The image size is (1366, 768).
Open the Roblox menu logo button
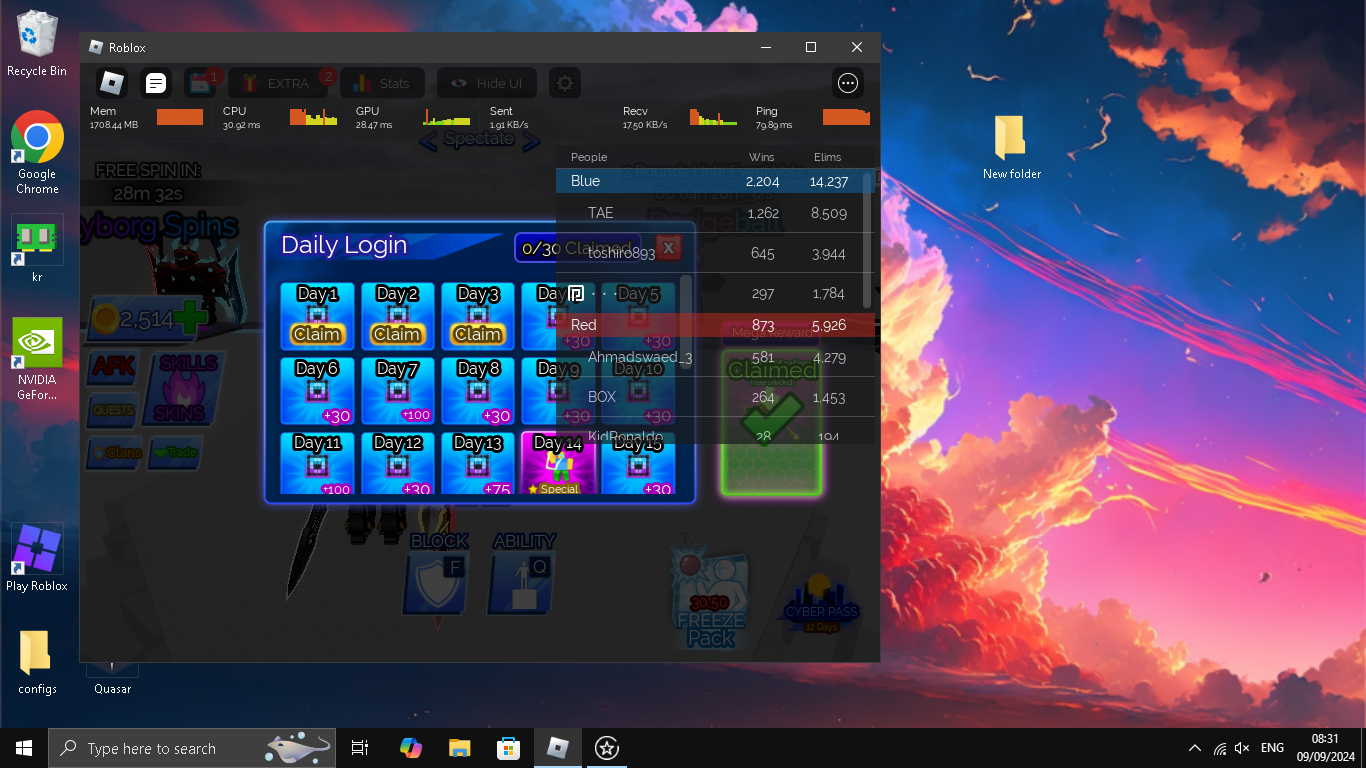click(112, 83)
